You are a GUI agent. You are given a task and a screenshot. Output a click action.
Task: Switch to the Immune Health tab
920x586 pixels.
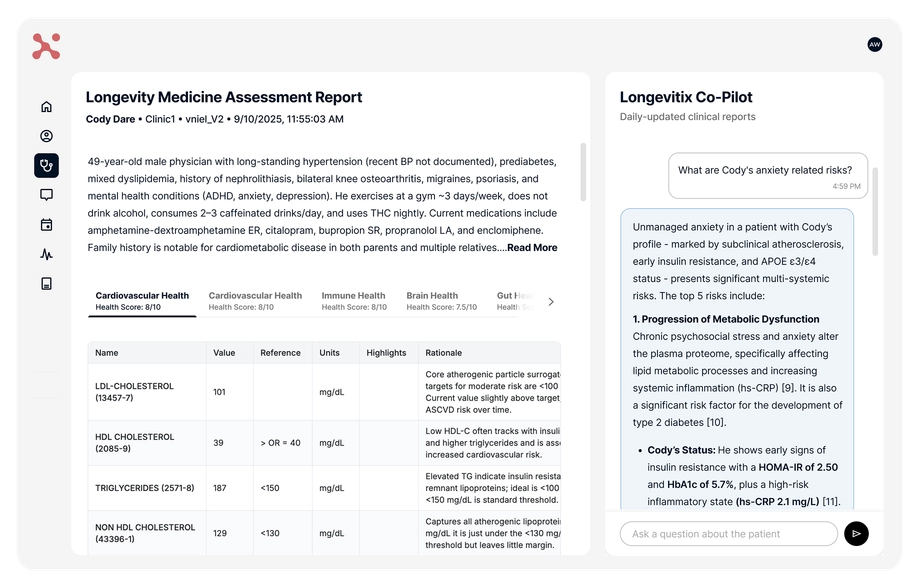point(353,300)
